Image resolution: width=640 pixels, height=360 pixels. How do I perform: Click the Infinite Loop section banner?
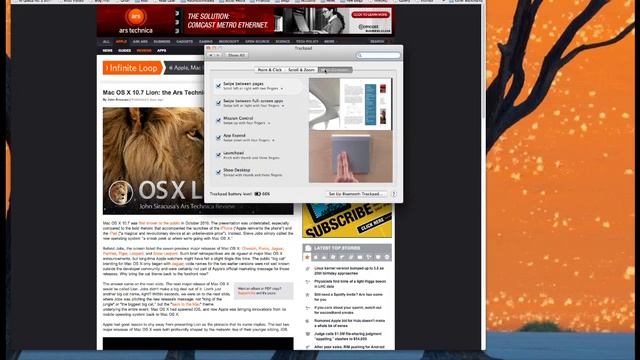(x=133, y=68)
